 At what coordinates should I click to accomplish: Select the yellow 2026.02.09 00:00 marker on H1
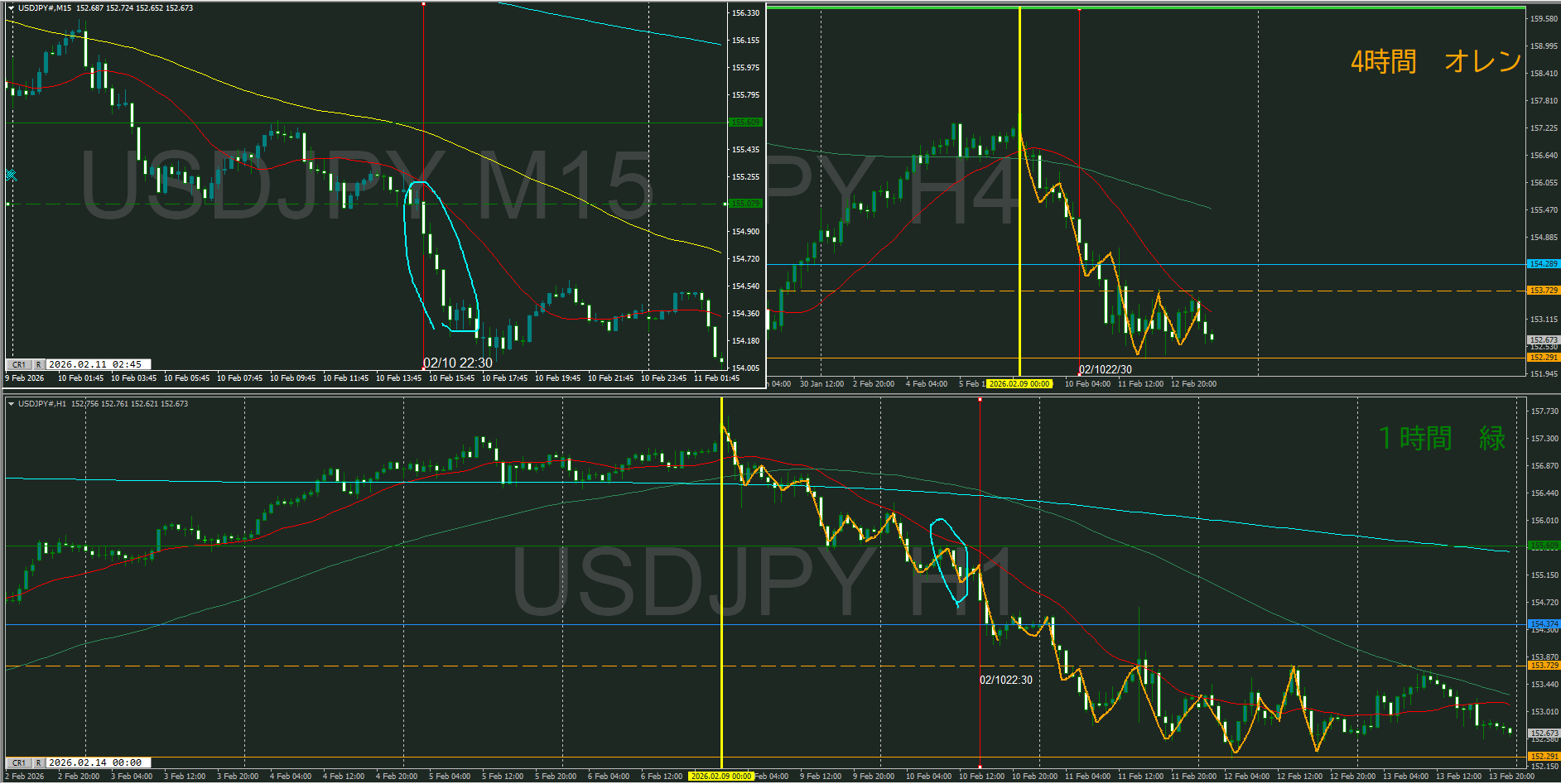click(720, 777)
